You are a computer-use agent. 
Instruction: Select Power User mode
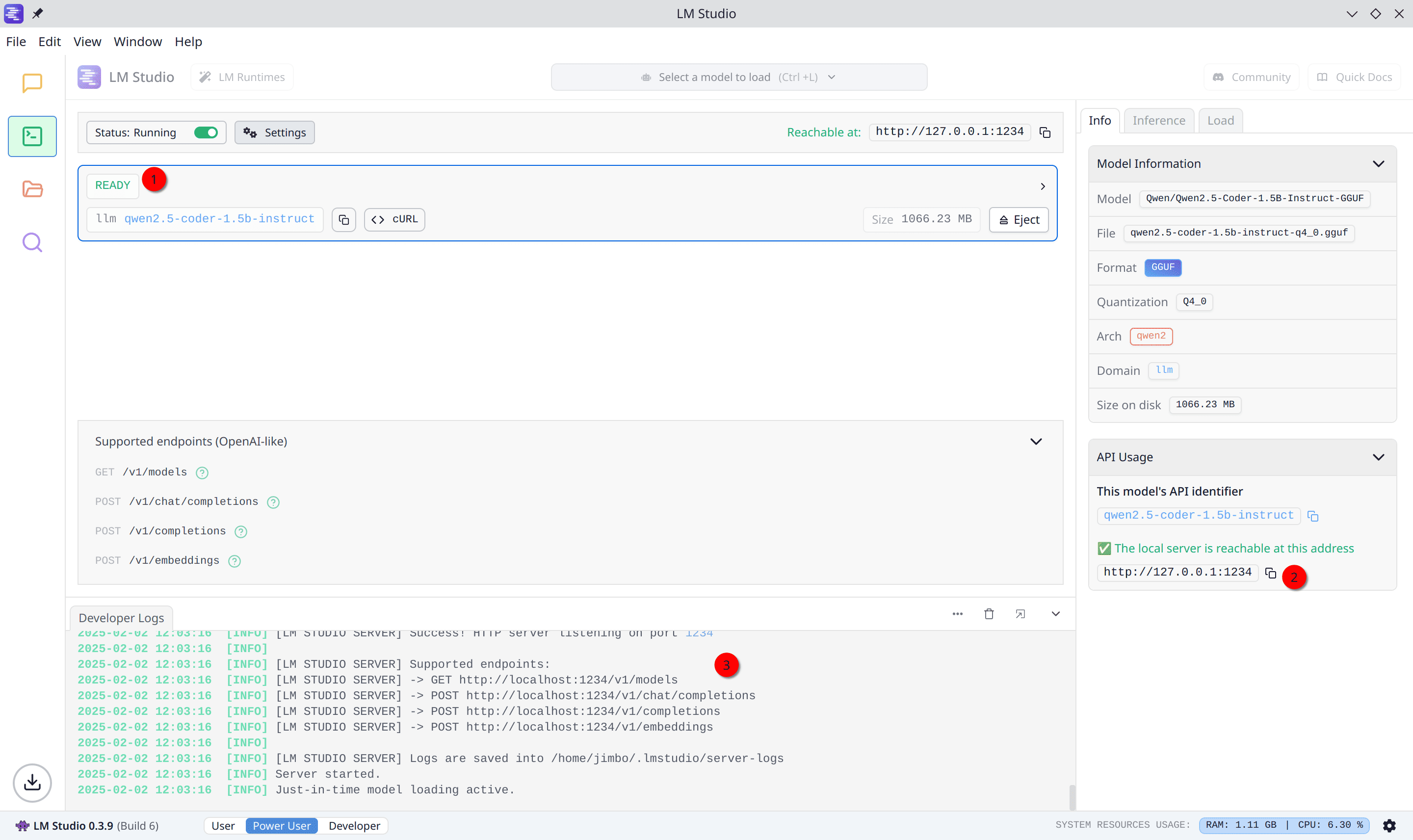click(x=282, y=826)
